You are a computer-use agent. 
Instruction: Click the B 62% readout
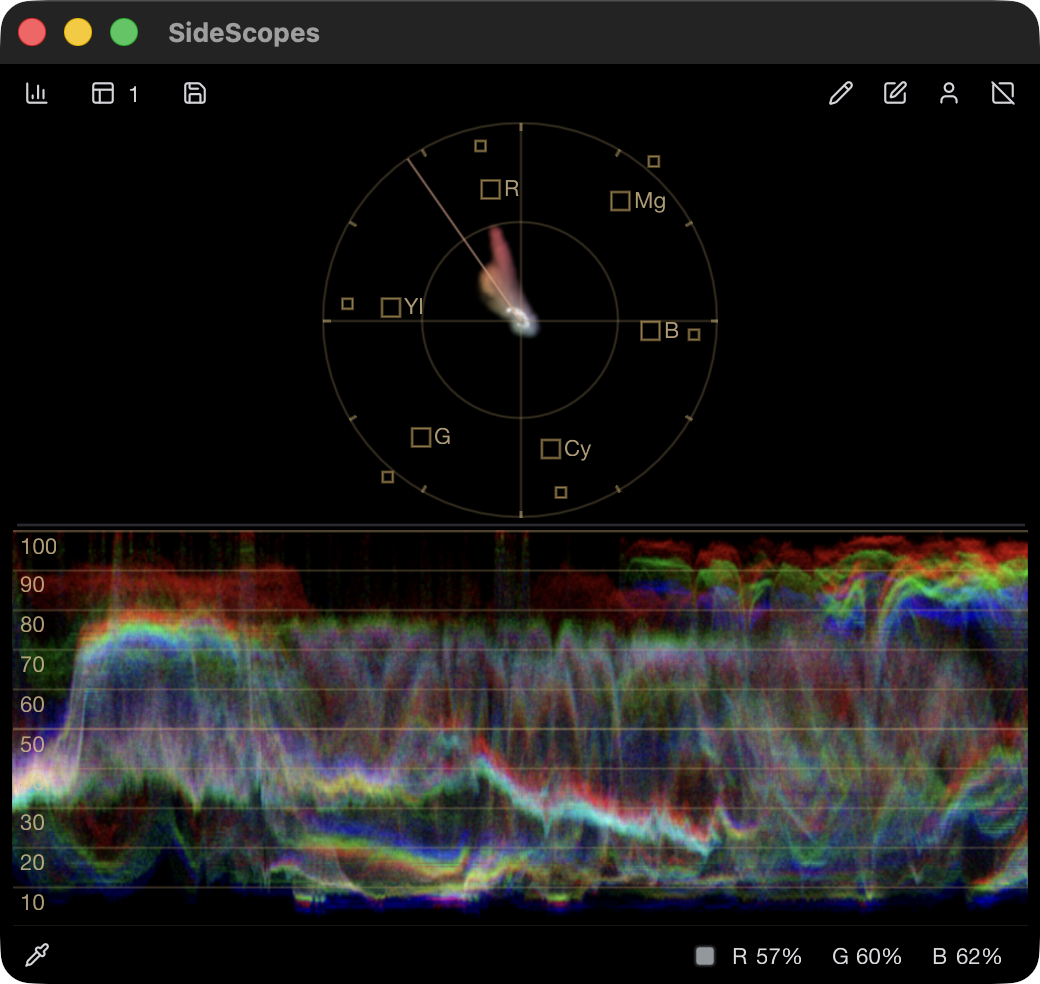(x=966, y=956)
